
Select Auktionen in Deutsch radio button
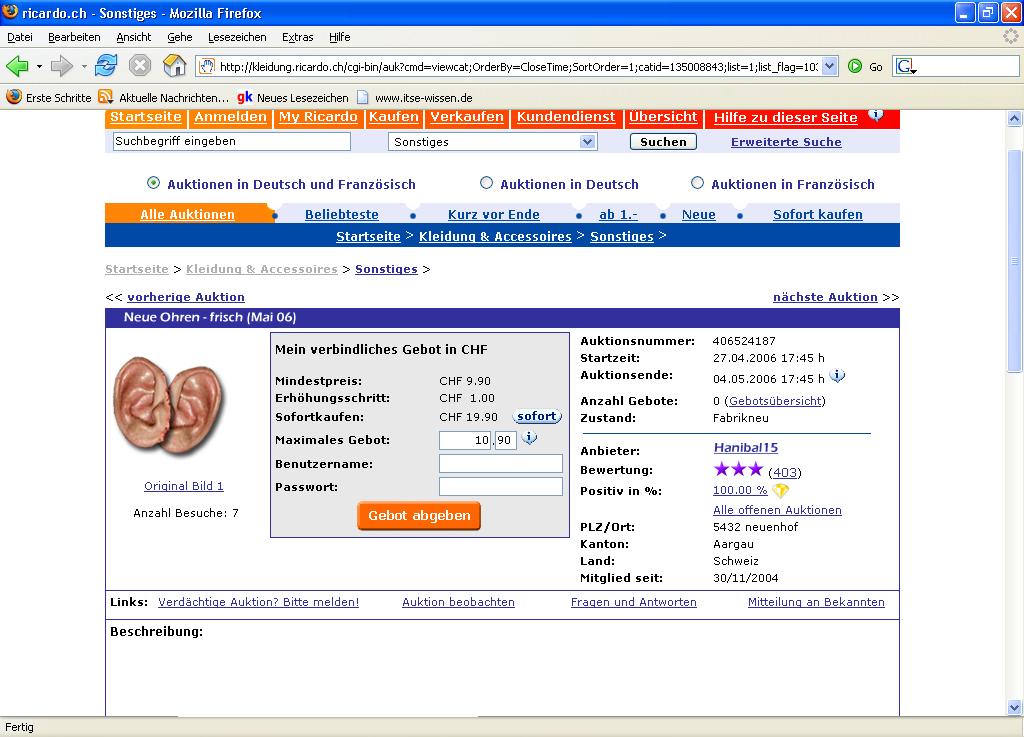487,183
